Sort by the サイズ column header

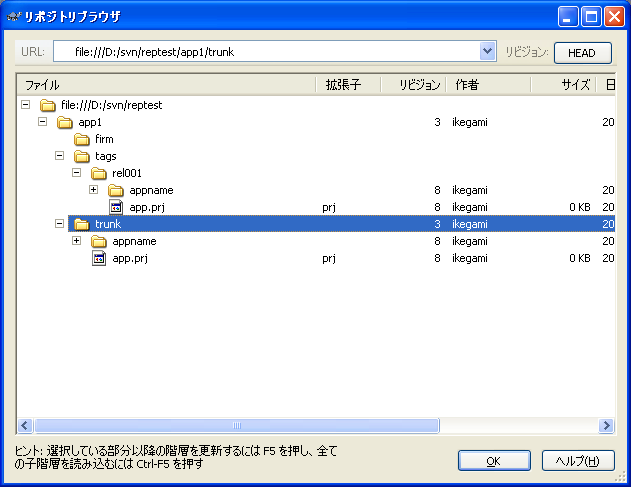tap(563, 85)
